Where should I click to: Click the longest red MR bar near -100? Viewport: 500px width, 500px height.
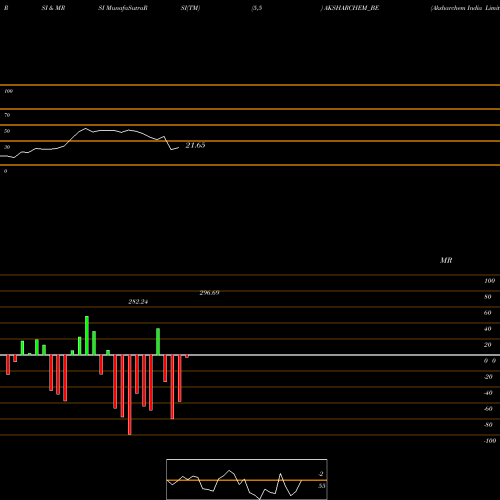pyautogui.click(x=130, y=395)
